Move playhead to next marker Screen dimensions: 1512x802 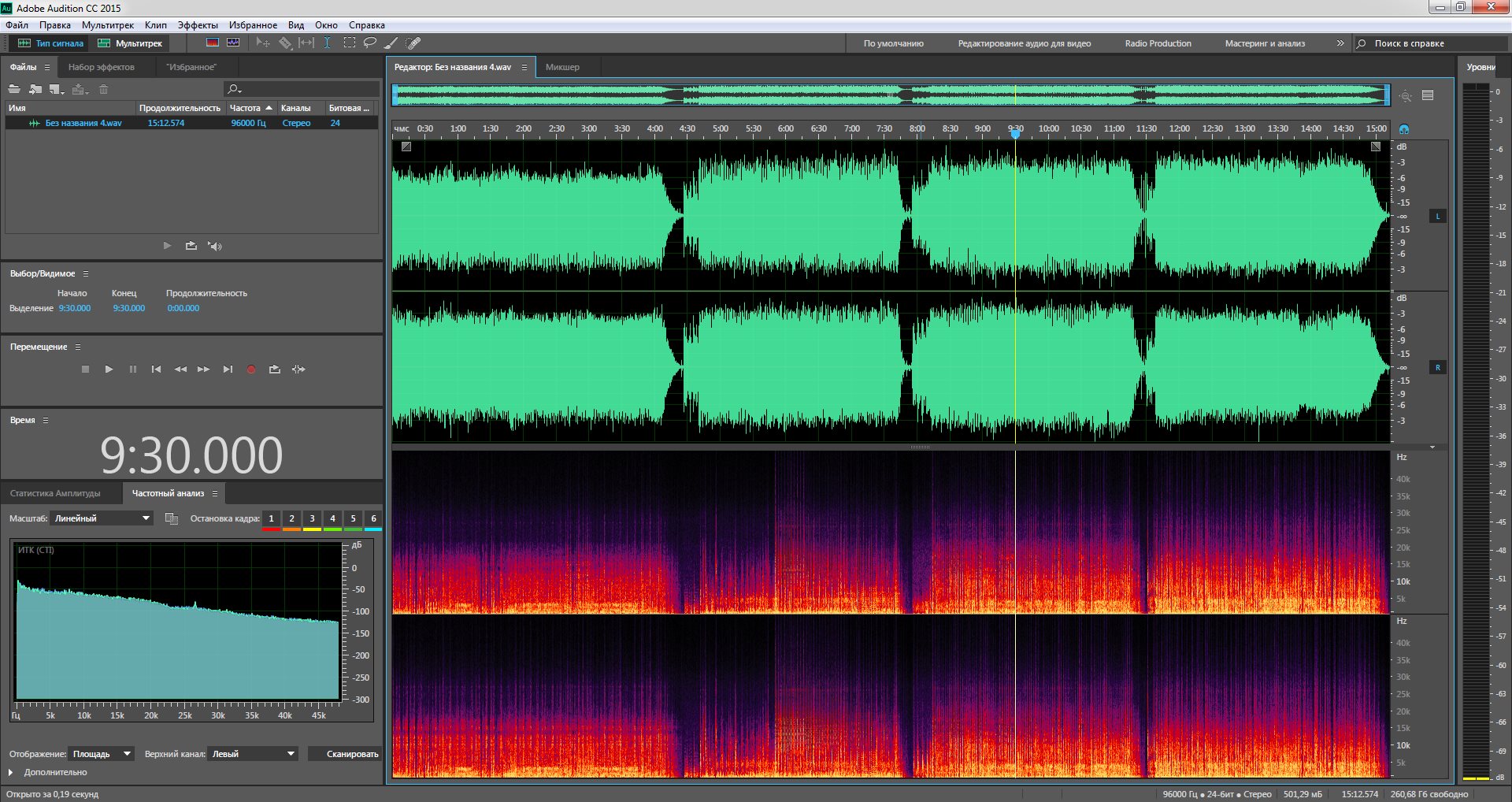228,369
